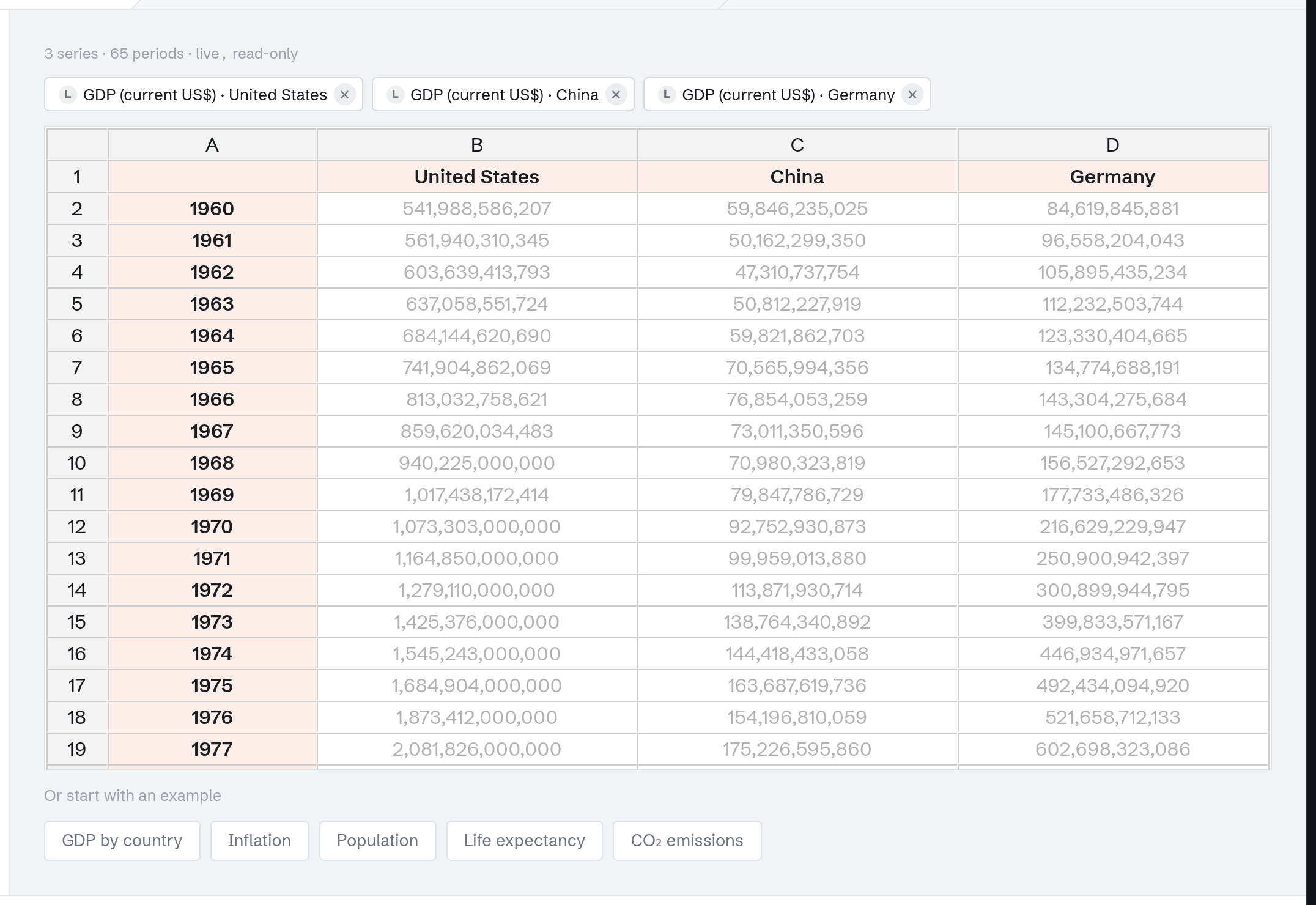Select cell 1,425,376,000,000
1316x905 pixels.
(x=477, y=622)
